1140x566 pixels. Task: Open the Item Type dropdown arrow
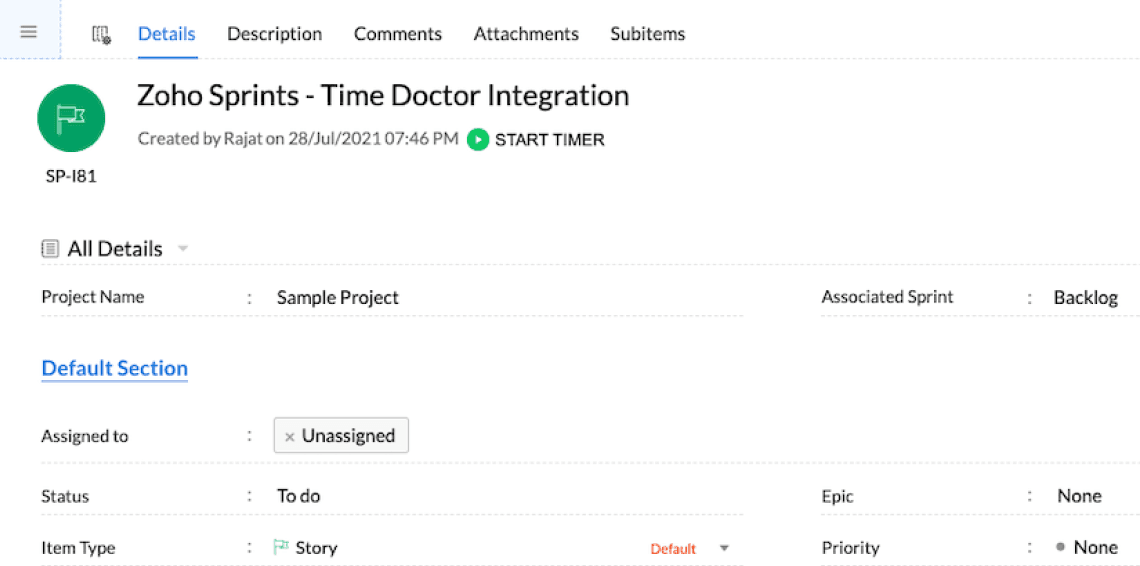[x=725, y=548]
